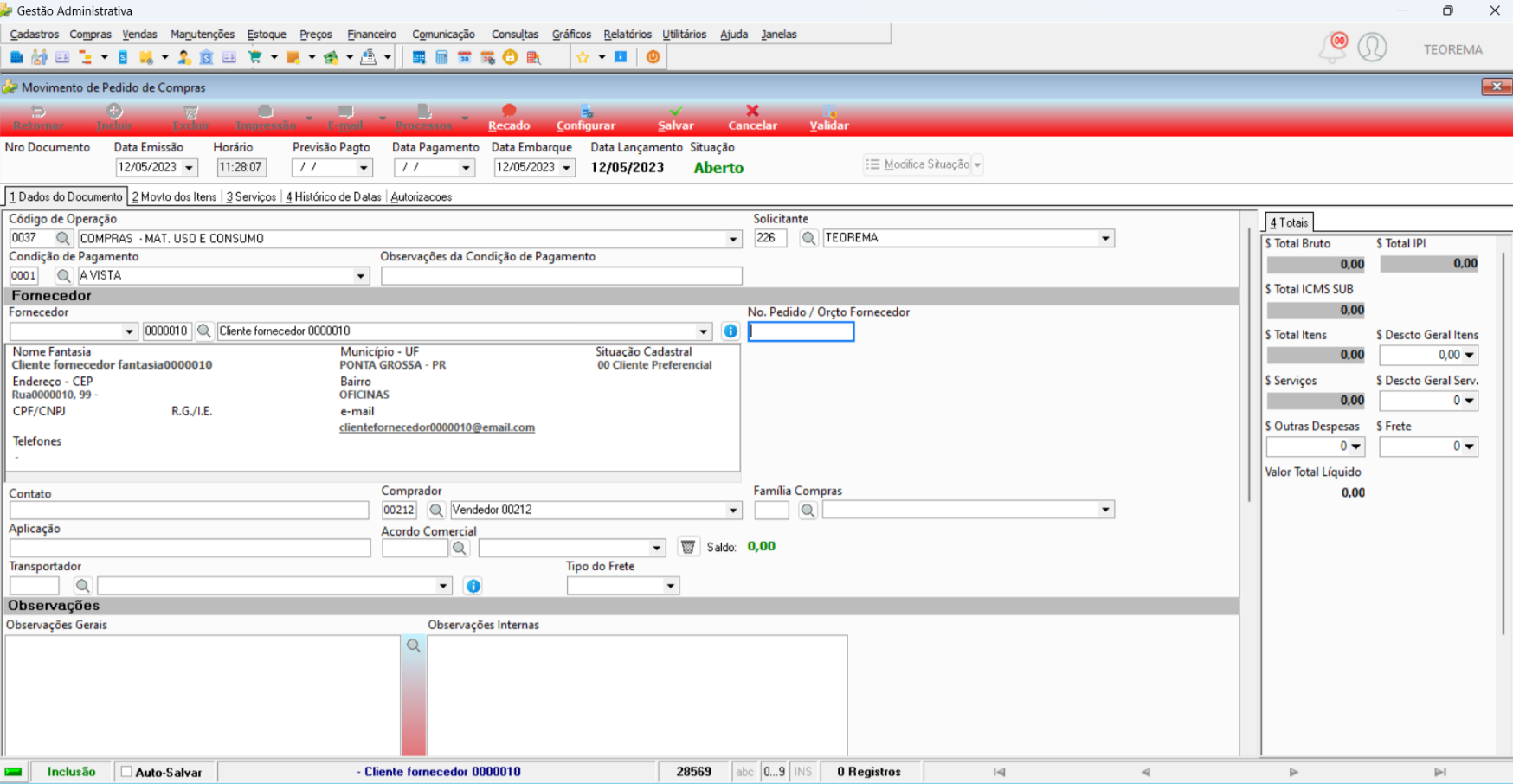
Task: Open the Relatórios menu
Action: (x=628, y=35)
